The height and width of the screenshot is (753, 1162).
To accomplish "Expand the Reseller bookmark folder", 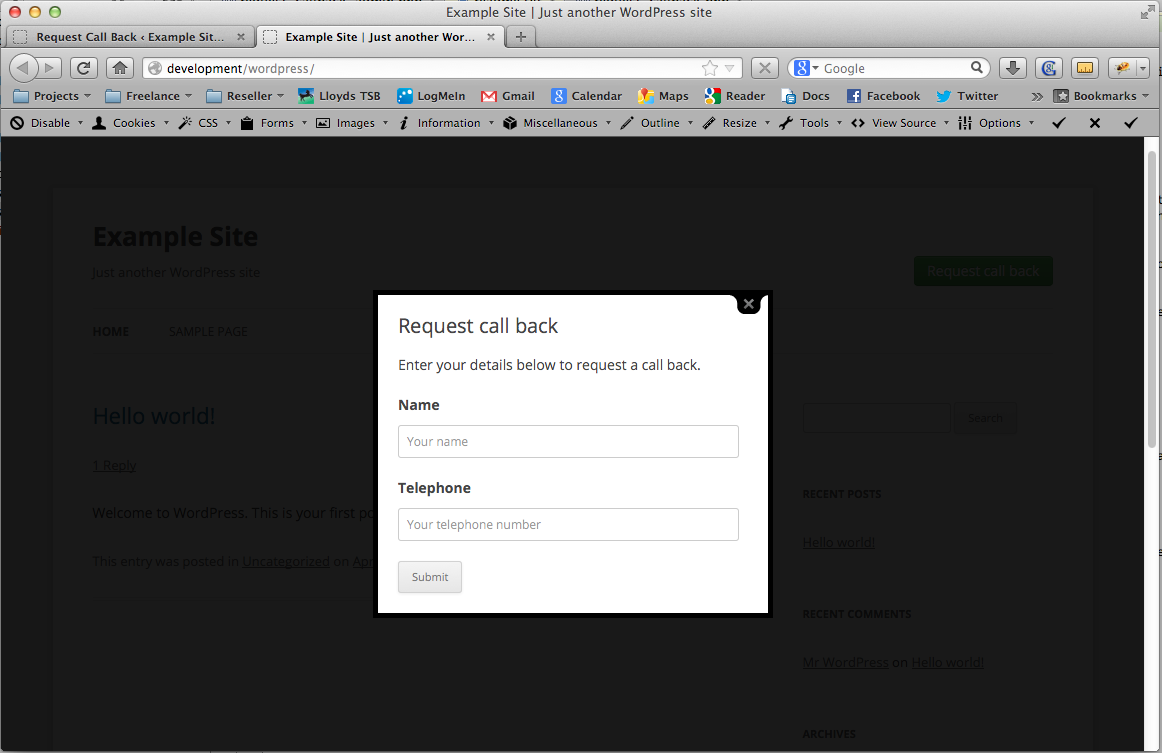I will [245, 96].
